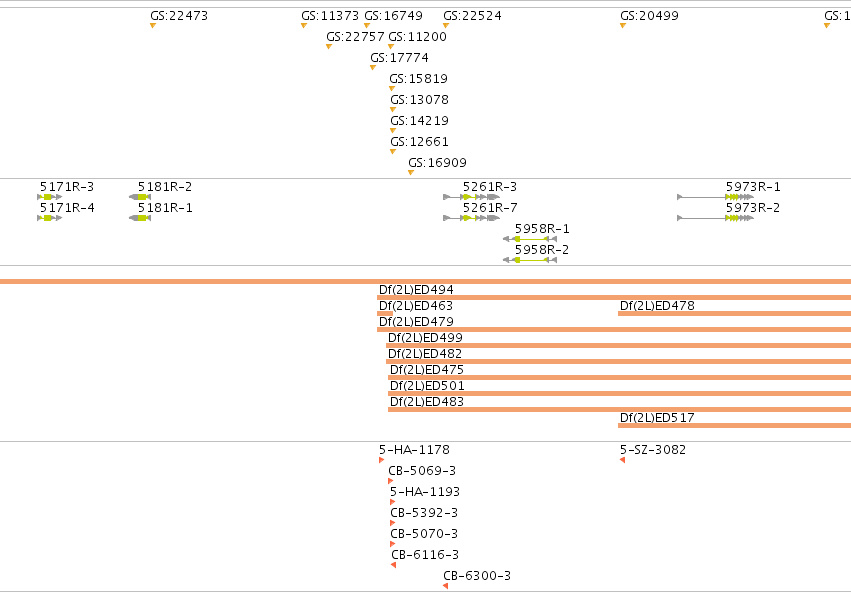Click the red triangle marker under 5-SZ-3082

[623, 460]
